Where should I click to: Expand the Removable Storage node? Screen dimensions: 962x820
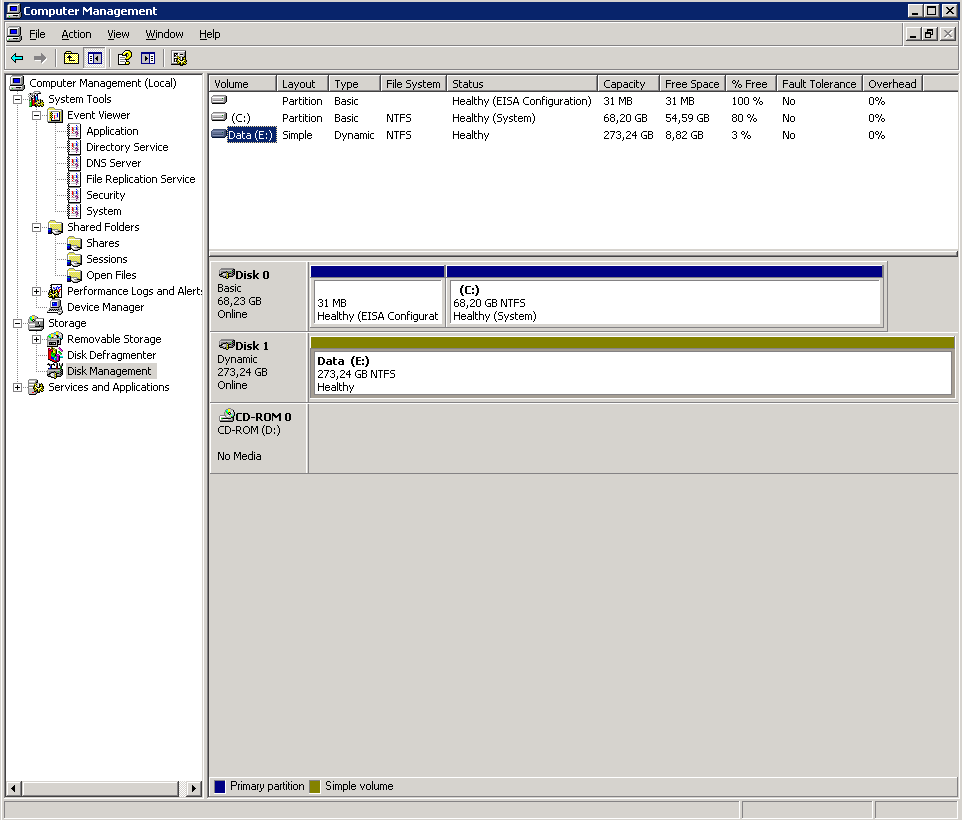pyautogui.click(x=36, y=339)
